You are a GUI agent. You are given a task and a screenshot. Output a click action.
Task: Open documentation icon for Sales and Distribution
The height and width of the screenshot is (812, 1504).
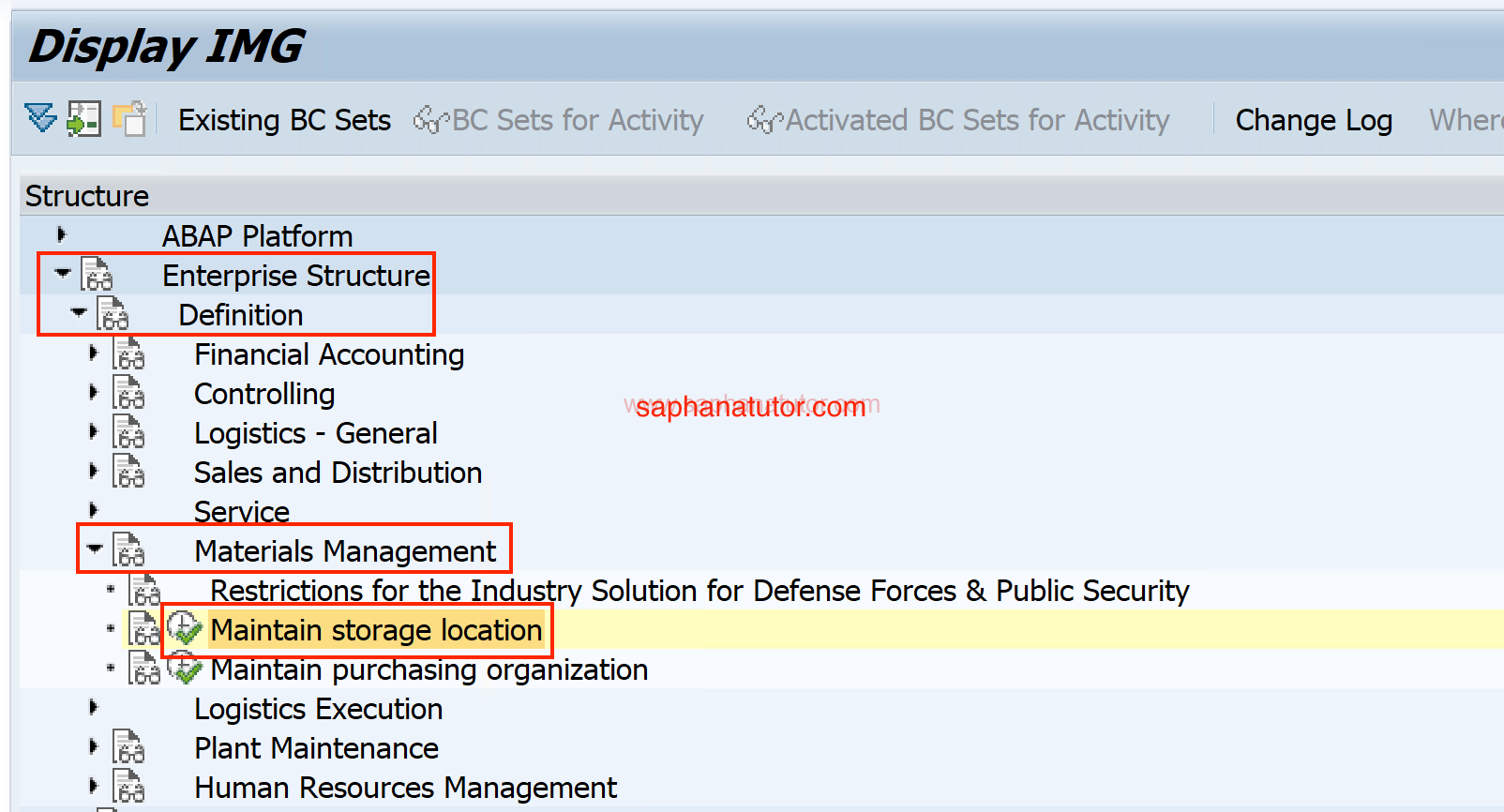[128, 472]
